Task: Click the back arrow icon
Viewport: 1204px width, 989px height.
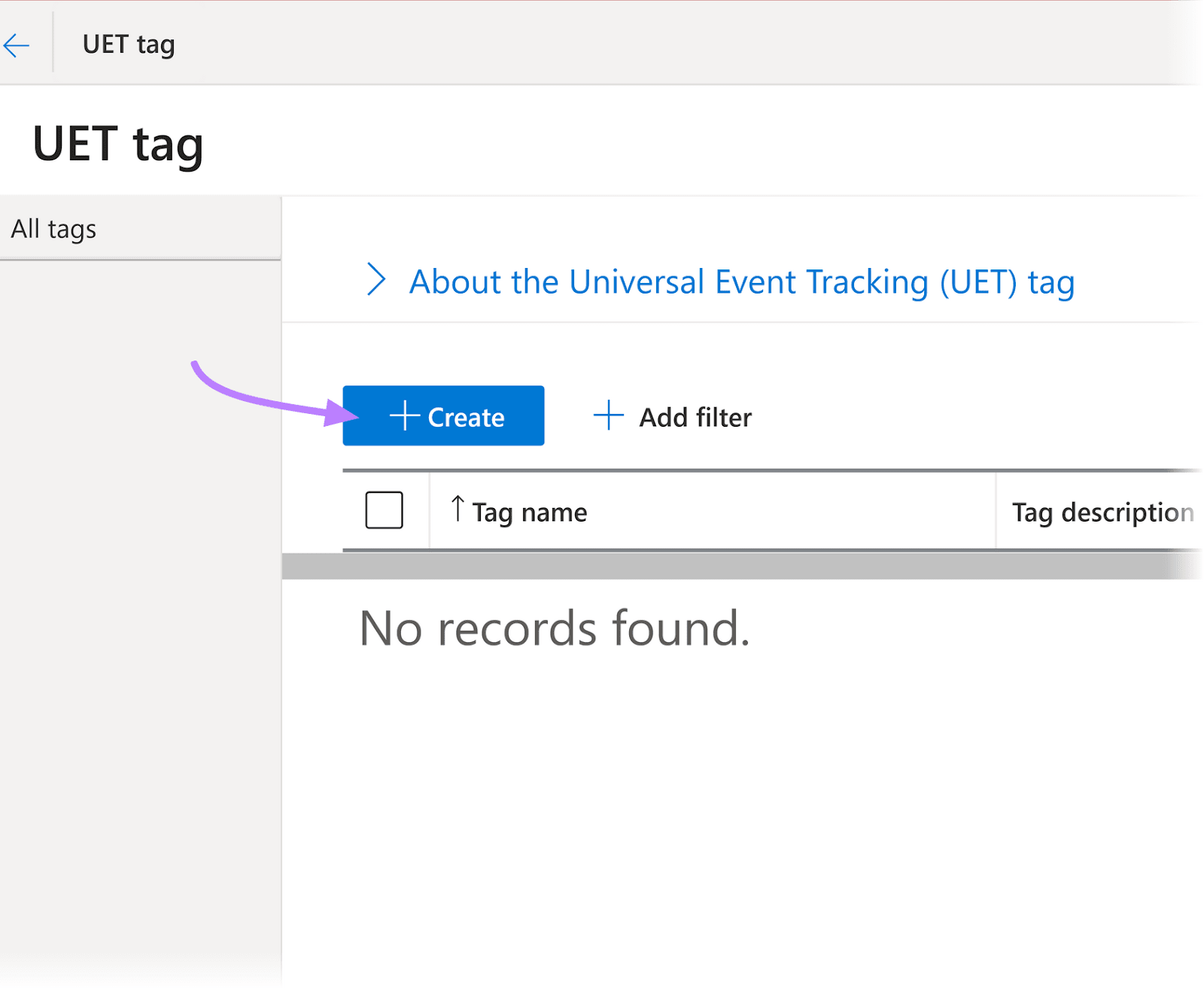Action: coord(17,45)
